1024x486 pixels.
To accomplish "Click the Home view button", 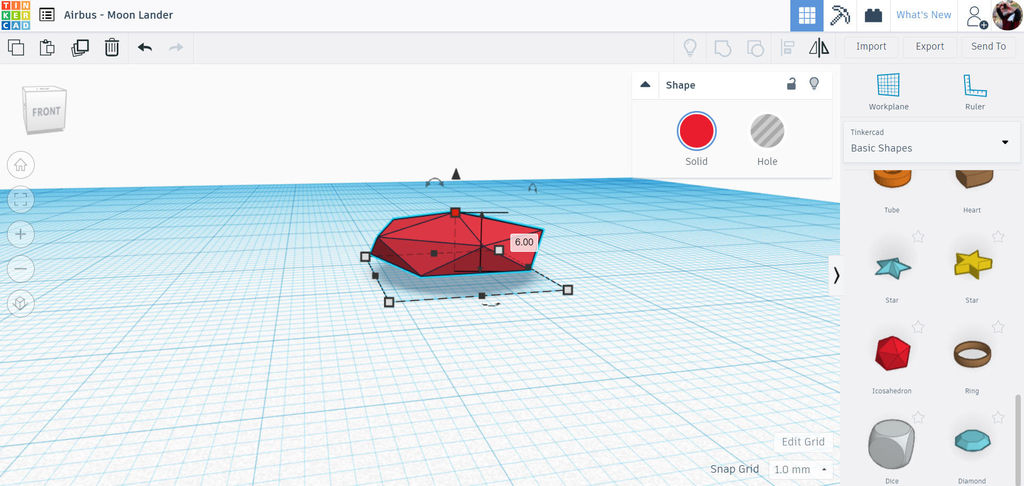I will click(20, 165).
